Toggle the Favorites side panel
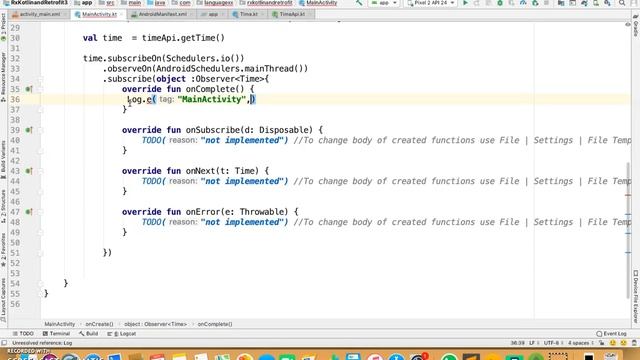640x360 pixels. (x=3, y=250)
